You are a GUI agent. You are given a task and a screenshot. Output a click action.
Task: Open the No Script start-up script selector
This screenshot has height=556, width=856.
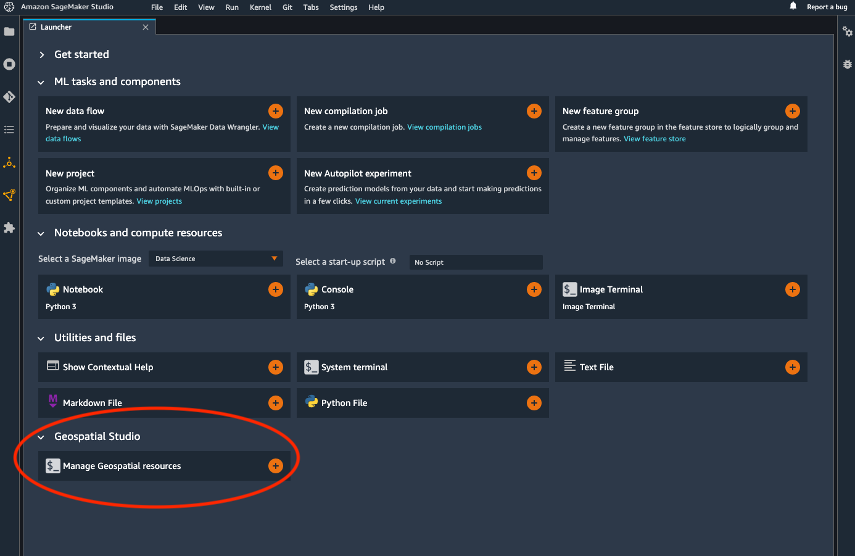476,262
